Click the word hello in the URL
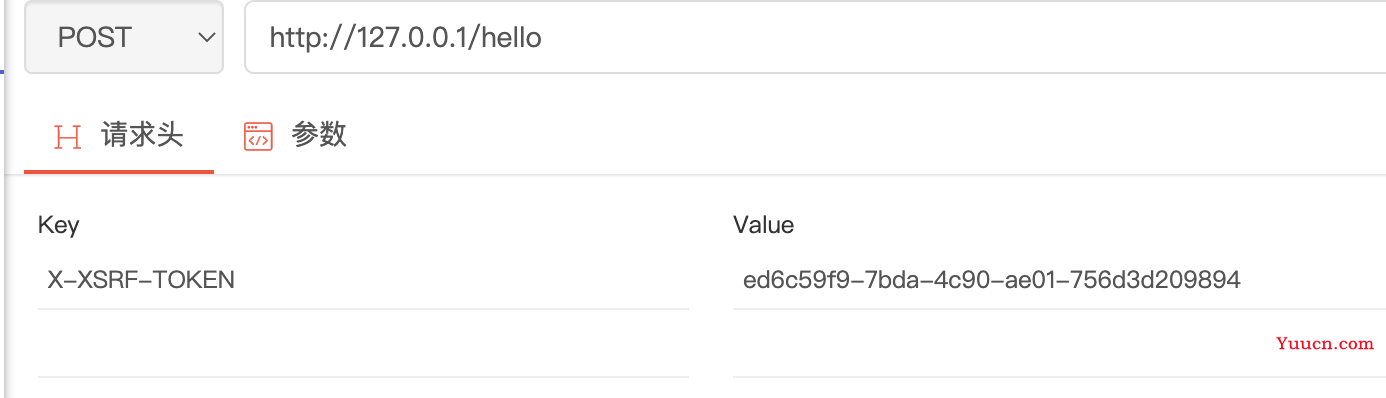The width and height of the screenshot is (1386, 398). pos(511,38)
